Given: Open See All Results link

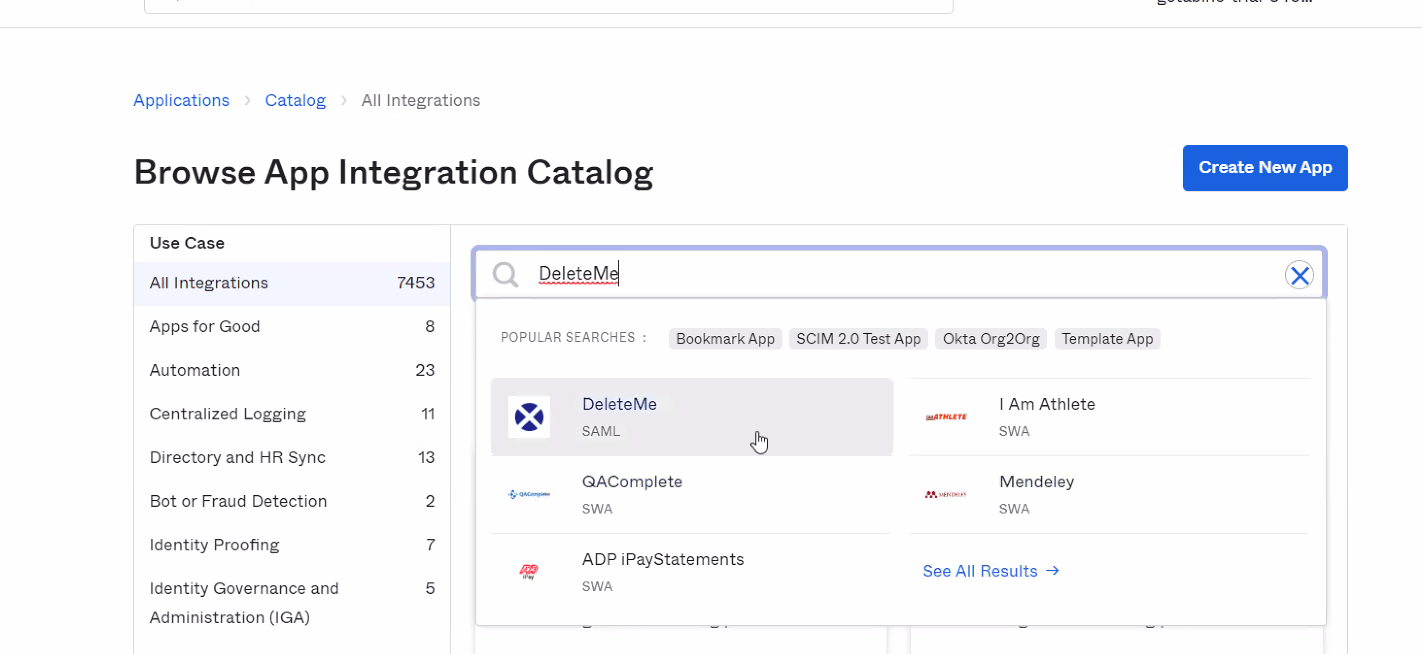Looking at the screenshot, I should (990, 571).
